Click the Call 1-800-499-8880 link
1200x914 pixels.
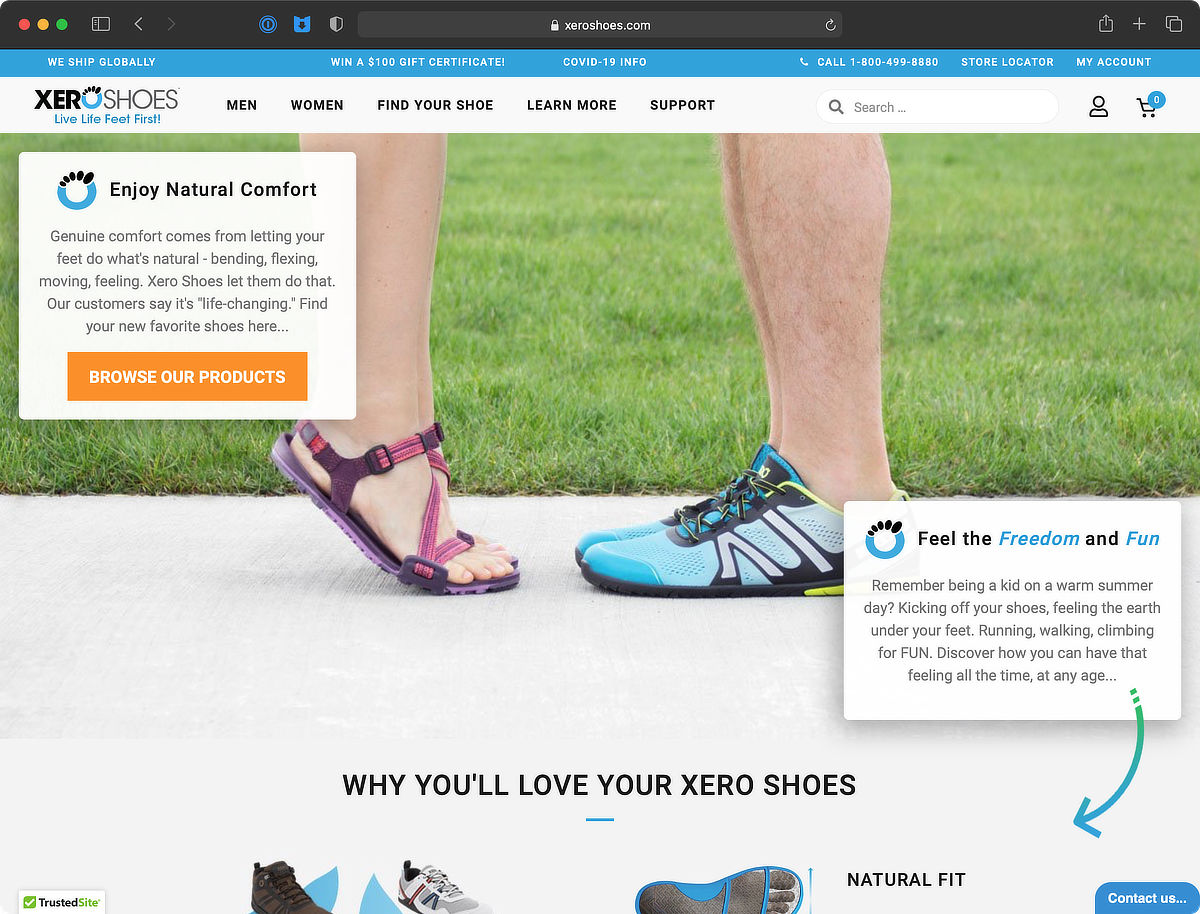[x=878, y=62]
